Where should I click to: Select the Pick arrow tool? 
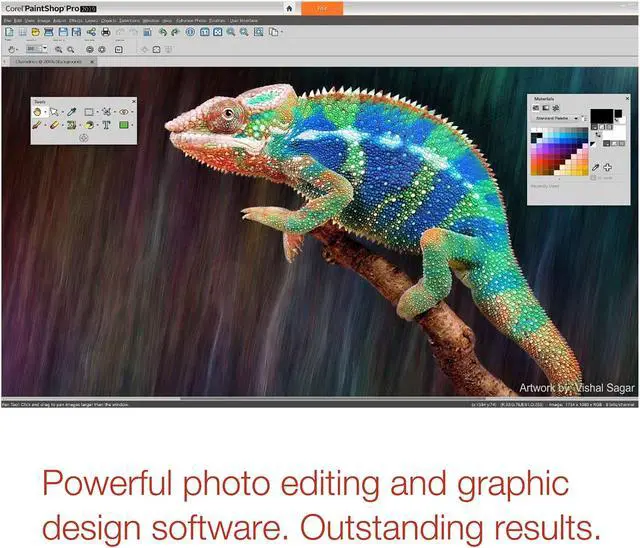pyautogui.click(x=54, y=112)
